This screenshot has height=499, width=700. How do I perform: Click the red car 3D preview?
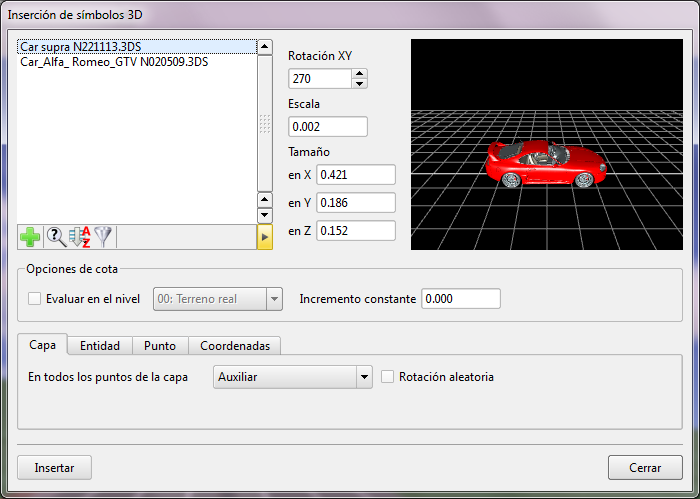[545, 164]
